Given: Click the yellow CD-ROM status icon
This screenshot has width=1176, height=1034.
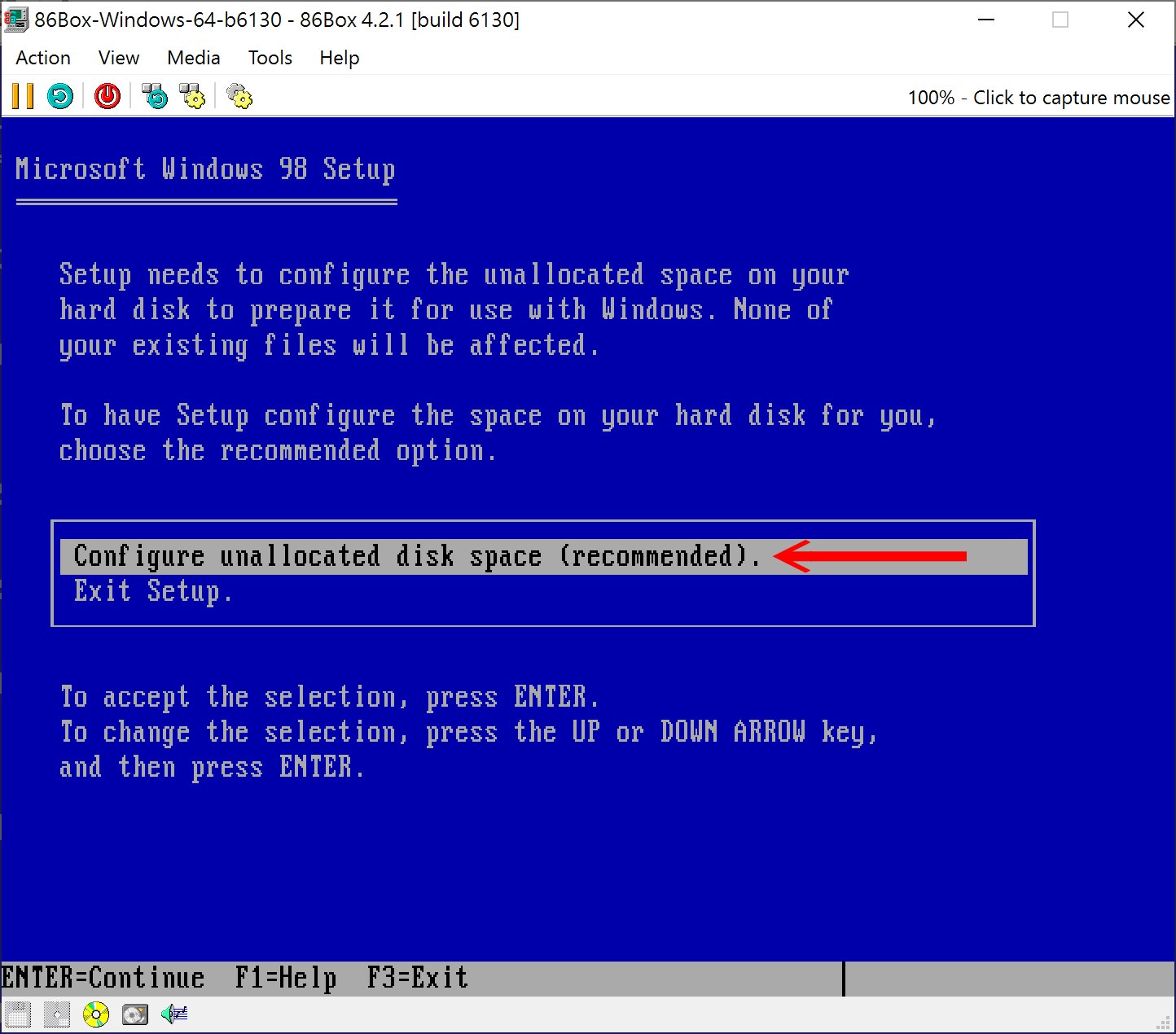Looking at the screenshot, I should (x=95, y=1014).
